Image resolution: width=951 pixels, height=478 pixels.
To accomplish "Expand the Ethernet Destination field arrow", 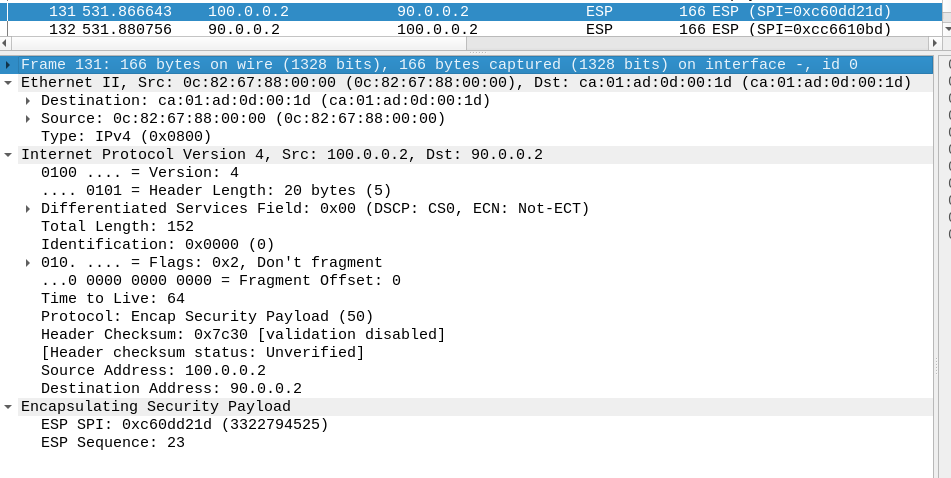I will pyautogui.click(x=28, y=101).
